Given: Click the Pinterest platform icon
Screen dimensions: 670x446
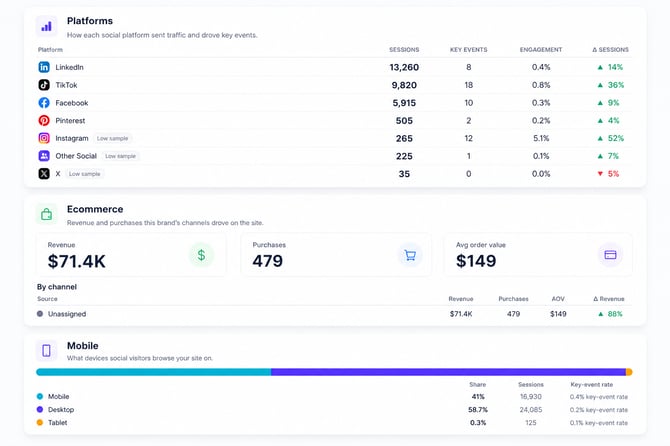Looking at the screenshot, I should (44, 120).
